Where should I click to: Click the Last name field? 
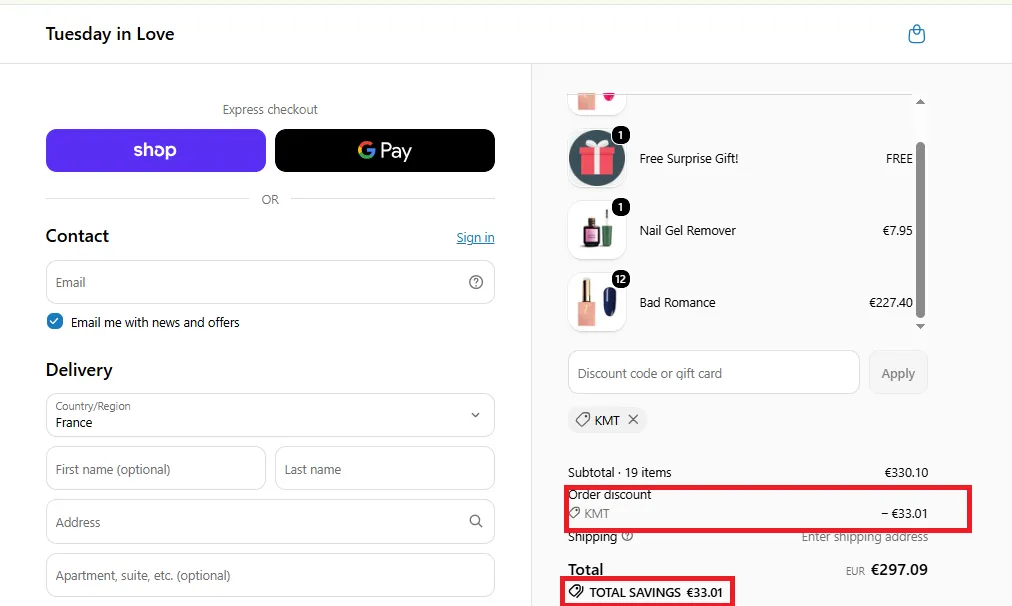click(x=385, y=469)
